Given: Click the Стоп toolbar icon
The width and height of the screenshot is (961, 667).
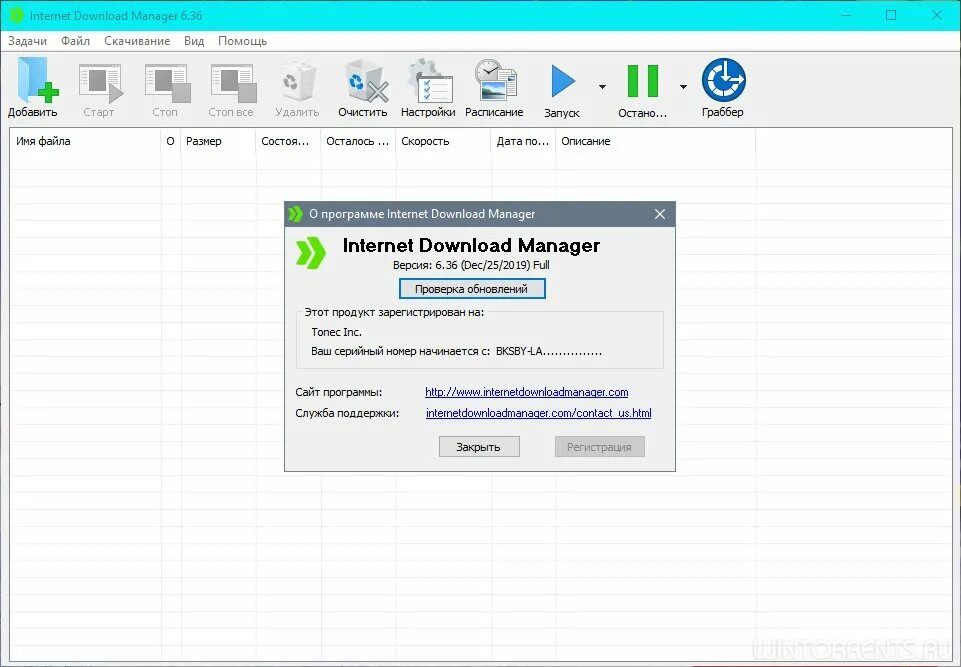Looking at the screenshot, I should pos(167,83).
